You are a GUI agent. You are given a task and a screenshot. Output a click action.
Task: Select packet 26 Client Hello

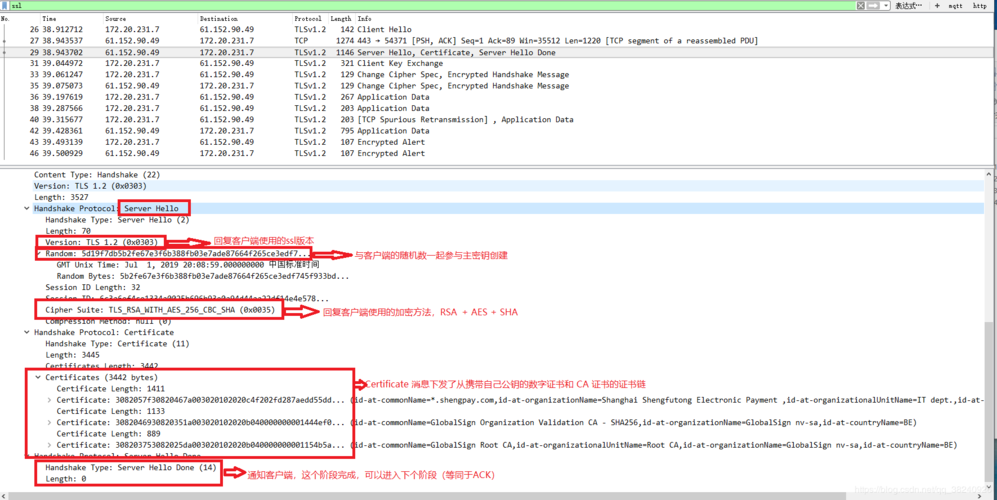point(495,29)
